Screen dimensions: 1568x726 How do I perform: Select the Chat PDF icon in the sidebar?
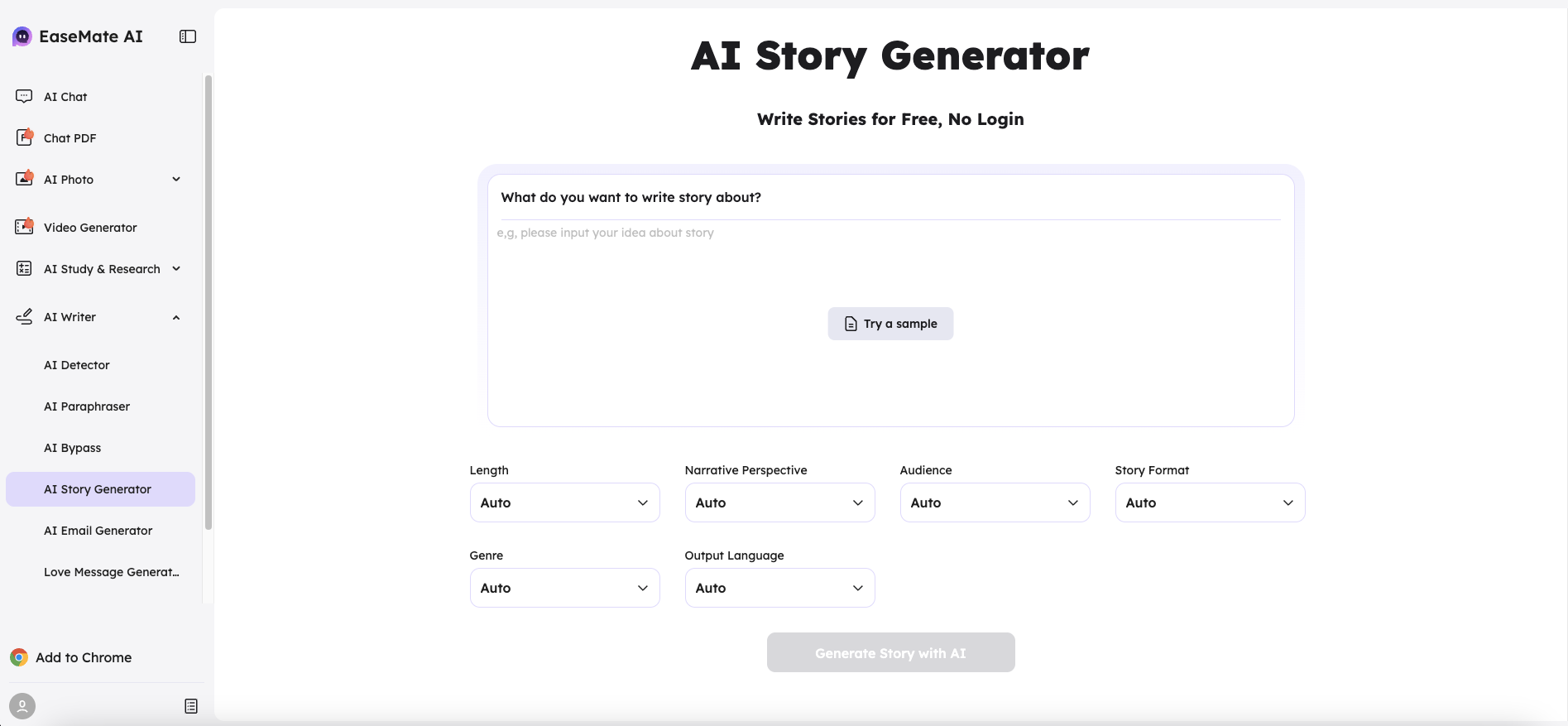(x=24, y=137)
